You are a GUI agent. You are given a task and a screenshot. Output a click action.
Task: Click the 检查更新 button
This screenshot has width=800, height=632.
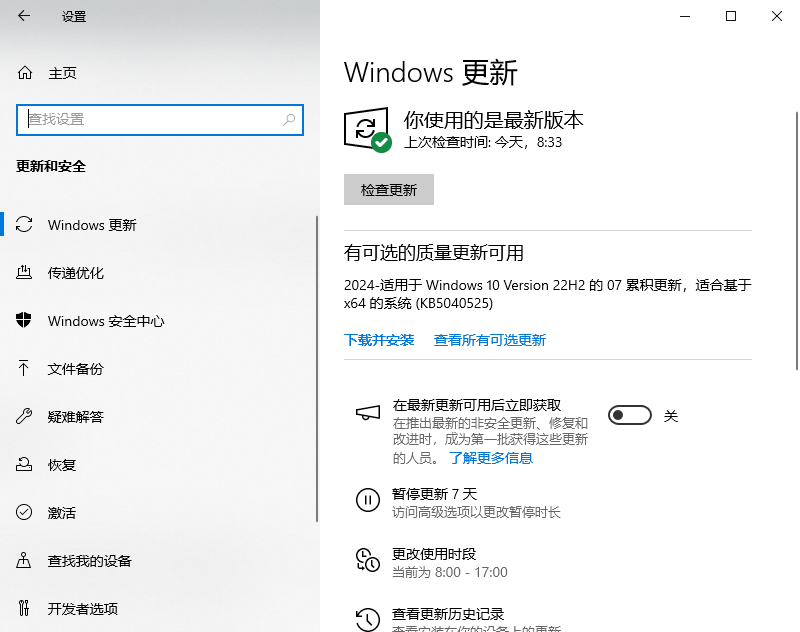pyautogui.click(x=389, y=189)
